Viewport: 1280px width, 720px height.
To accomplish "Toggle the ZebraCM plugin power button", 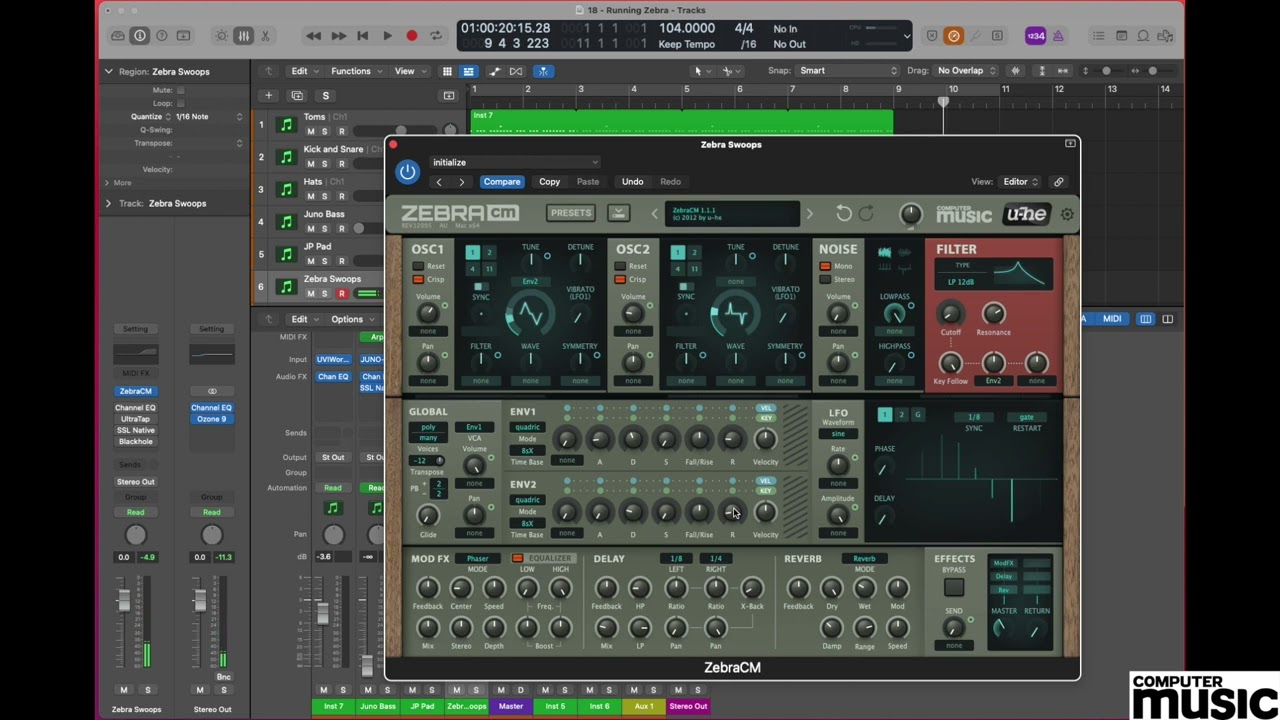I will pos(407,172).
